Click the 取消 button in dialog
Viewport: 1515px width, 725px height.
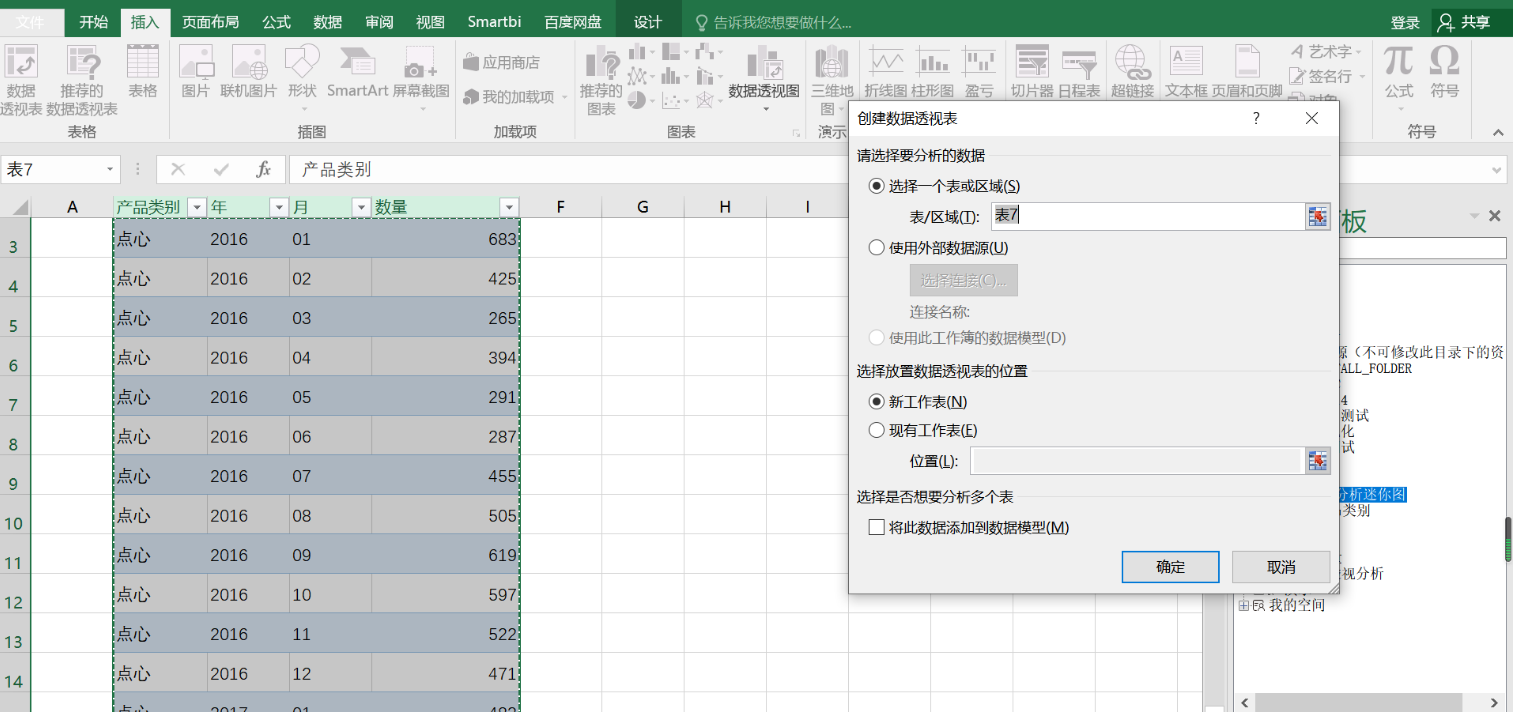tap(1281, 567)
